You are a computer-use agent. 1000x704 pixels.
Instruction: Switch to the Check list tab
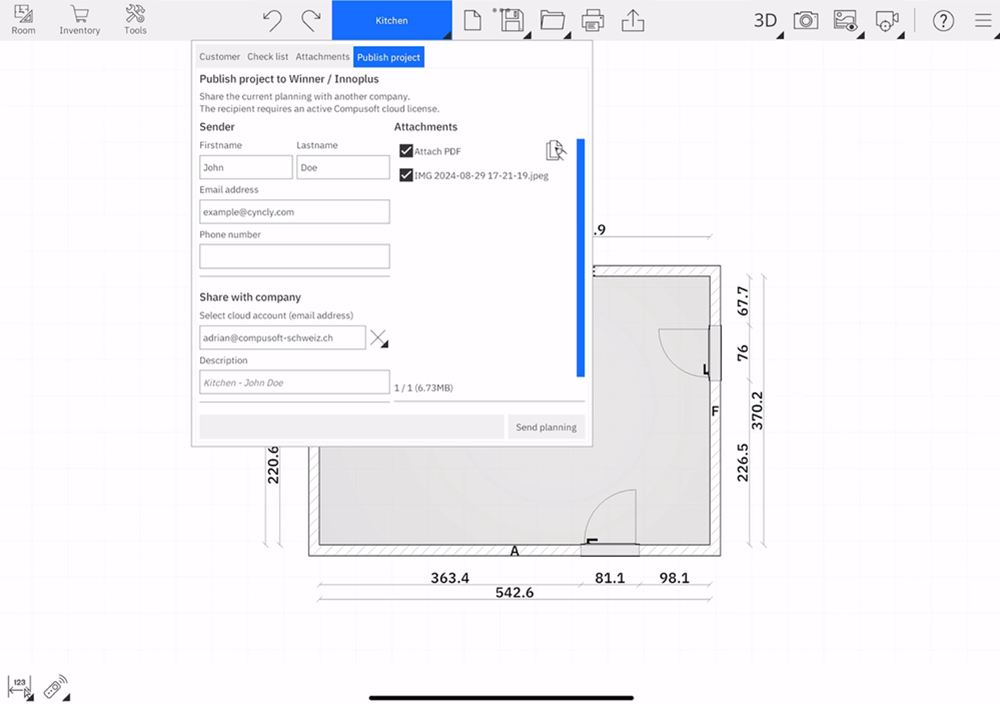click(268, 57)
